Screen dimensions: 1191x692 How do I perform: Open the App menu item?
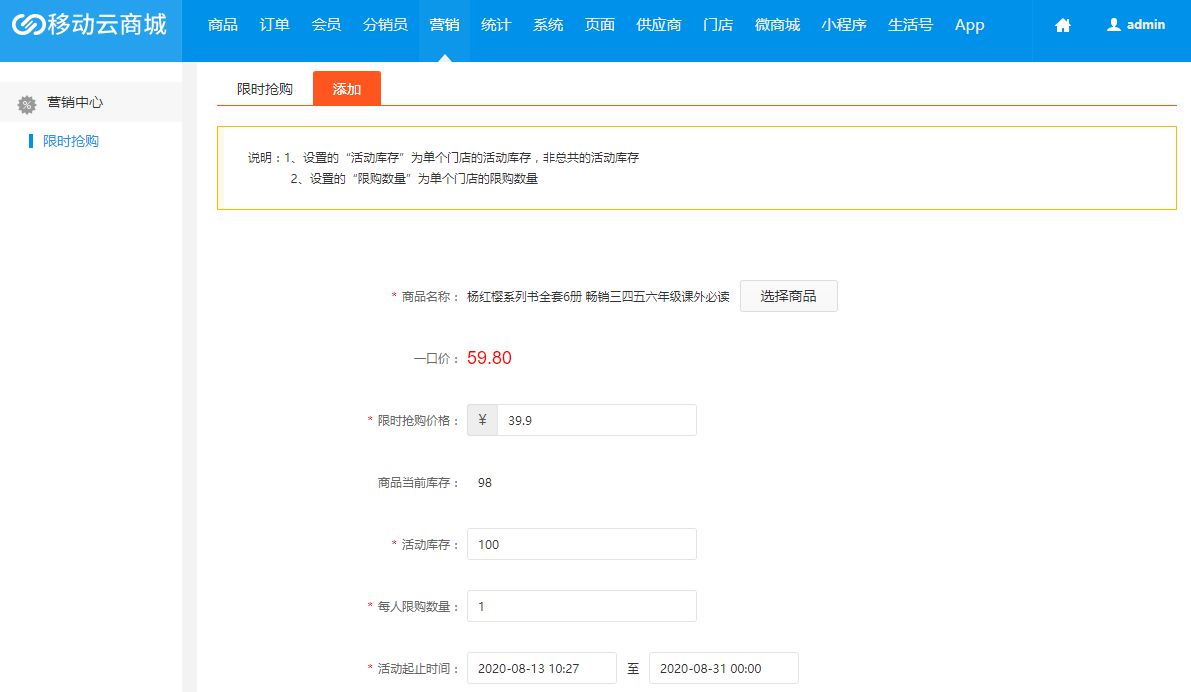[x=968, y=25]
